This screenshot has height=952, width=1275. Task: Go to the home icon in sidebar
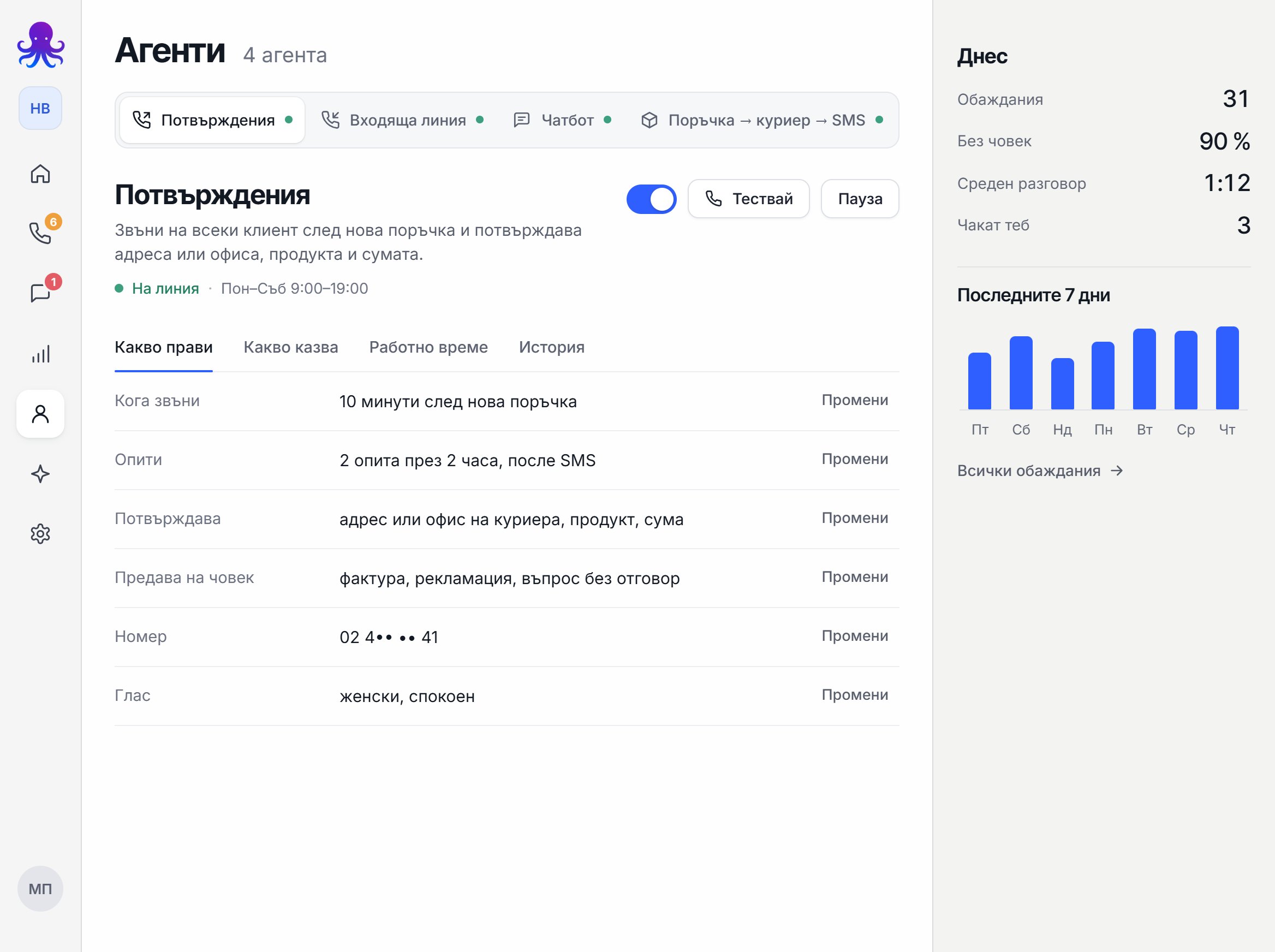(40, 174)
